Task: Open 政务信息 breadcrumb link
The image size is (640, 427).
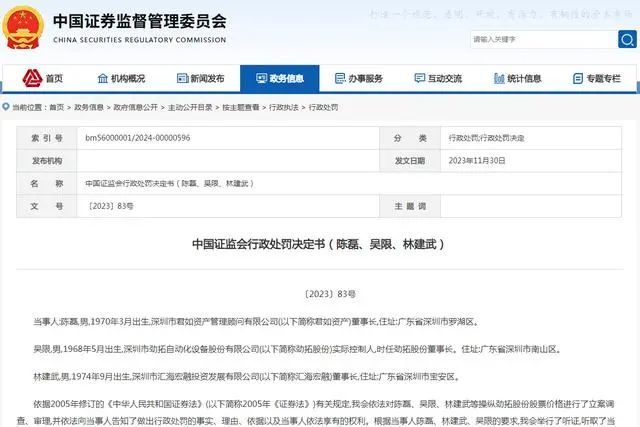Action: coord(89,107)
